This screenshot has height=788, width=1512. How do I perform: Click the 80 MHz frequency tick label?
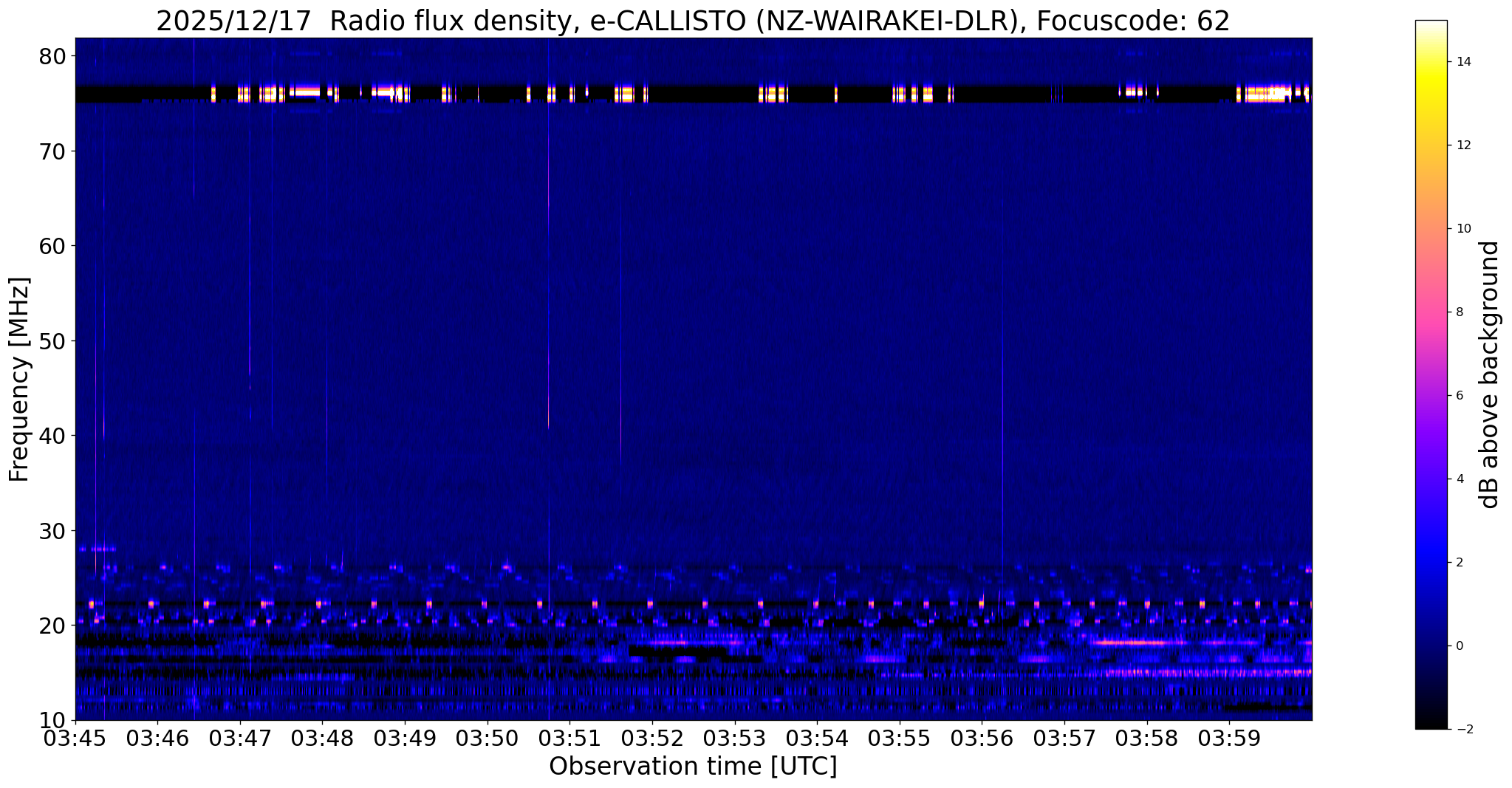click(x=52, y=56)
